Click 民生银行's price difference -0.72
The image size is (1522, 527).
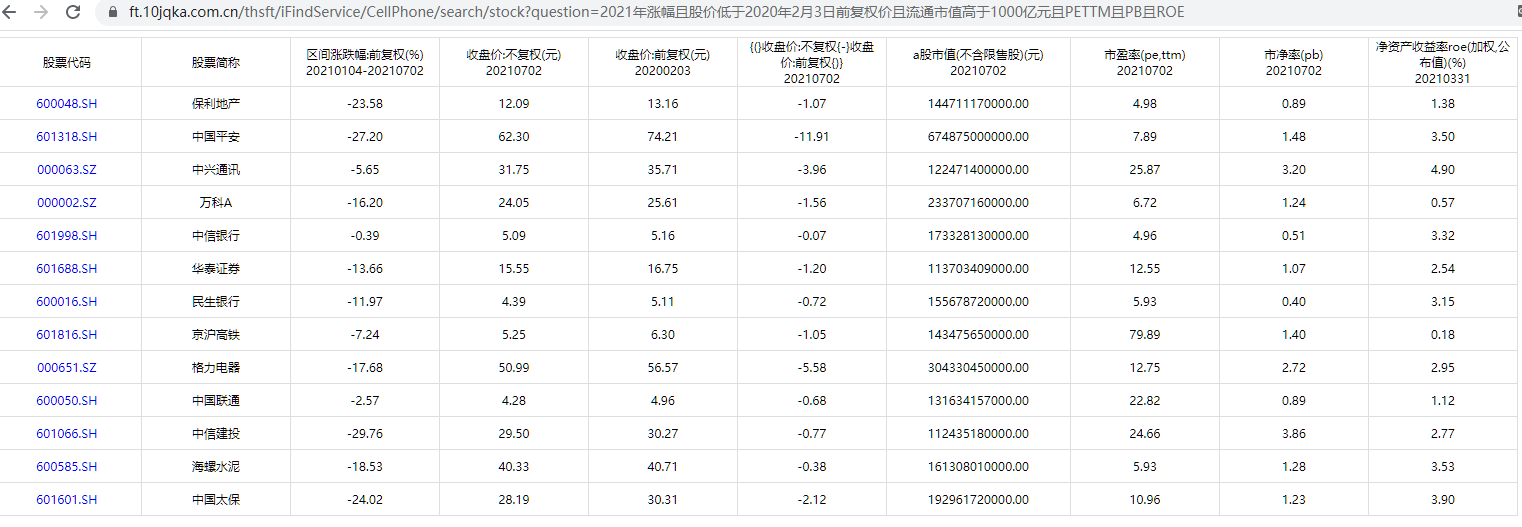812,302
